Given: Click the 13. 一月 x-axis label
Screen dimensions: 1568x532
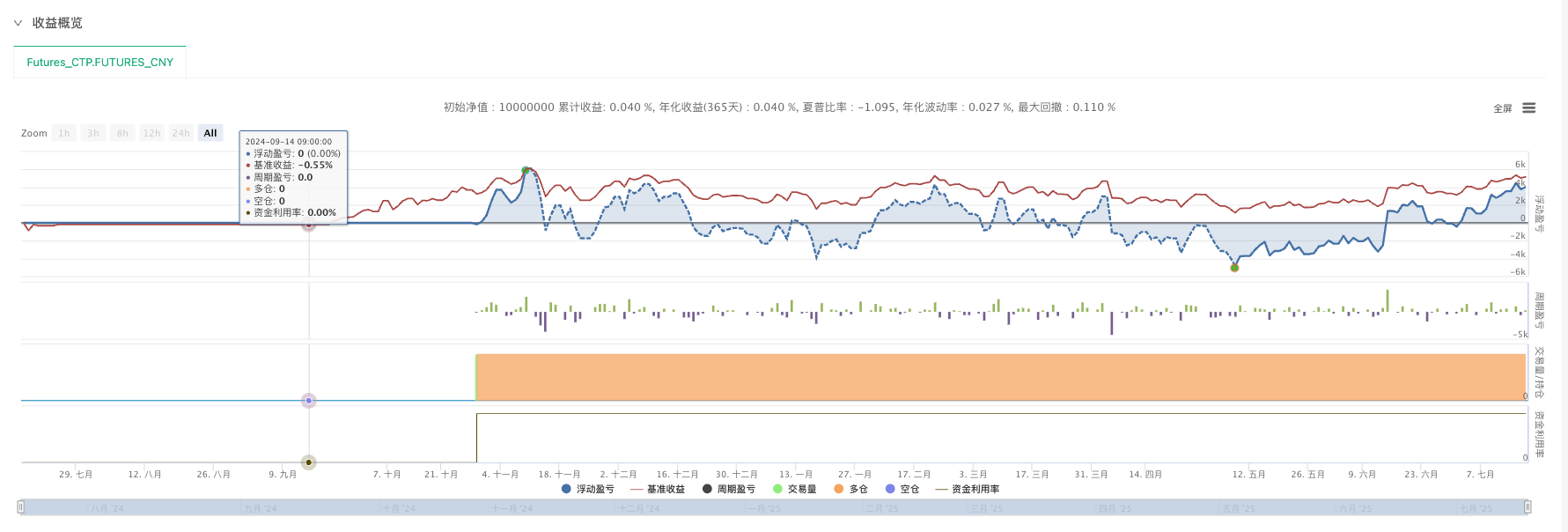Looking at the screenshot, I should 796,475.
